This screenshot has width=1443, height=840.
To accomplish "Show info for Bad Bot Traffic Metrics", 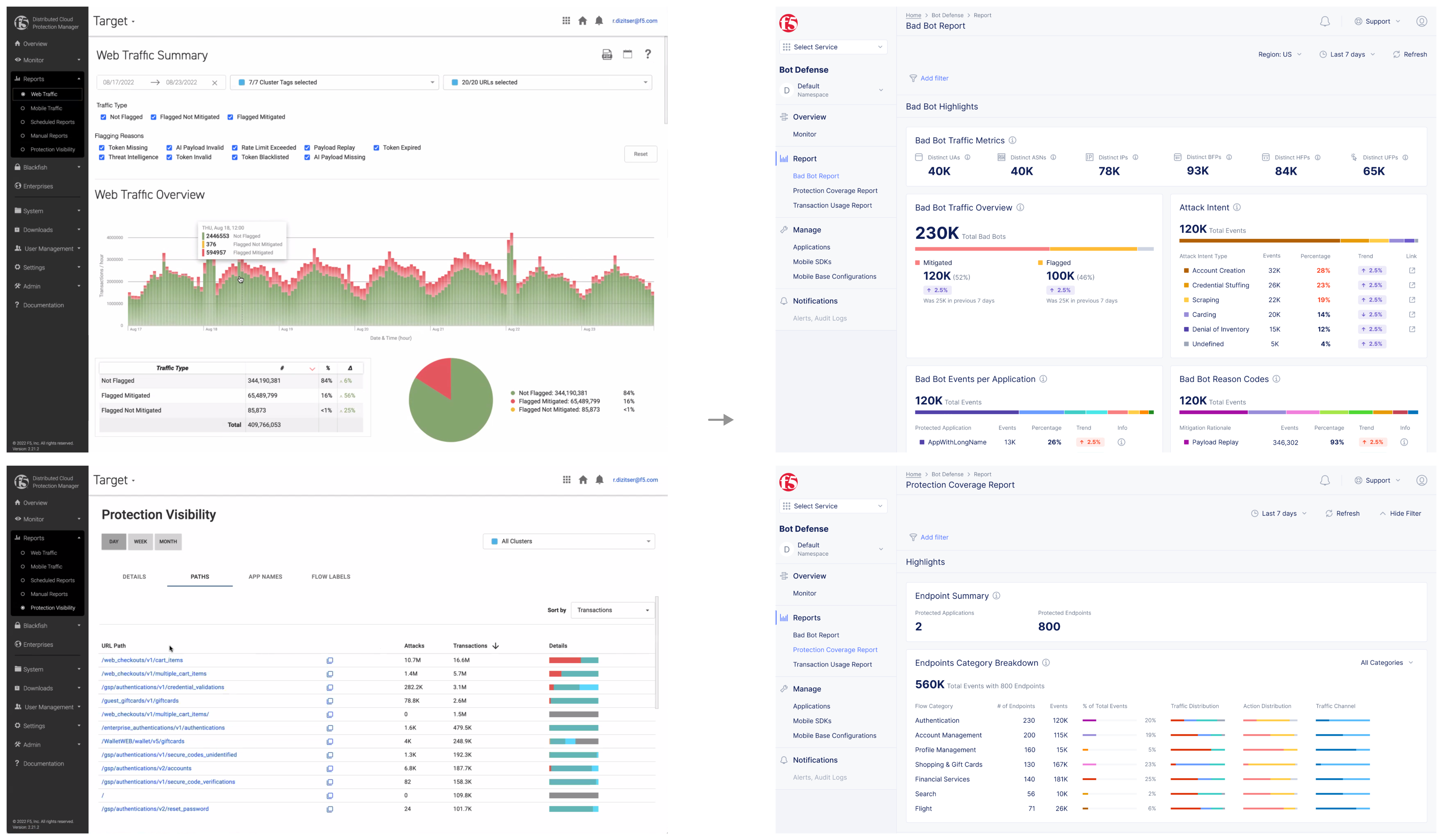I will point(1012,140).
